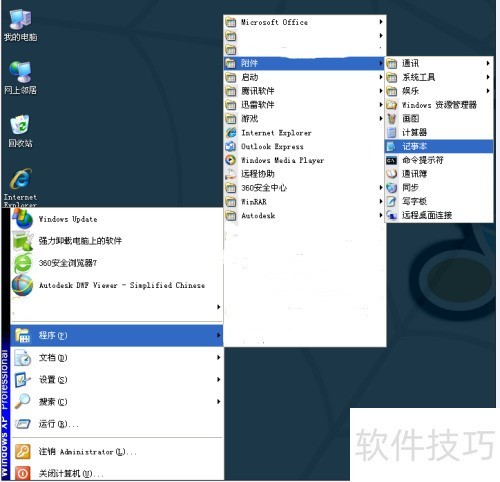
Task: Click the Internet Explorer icon in programs list
Action: (x=231, y=133)
